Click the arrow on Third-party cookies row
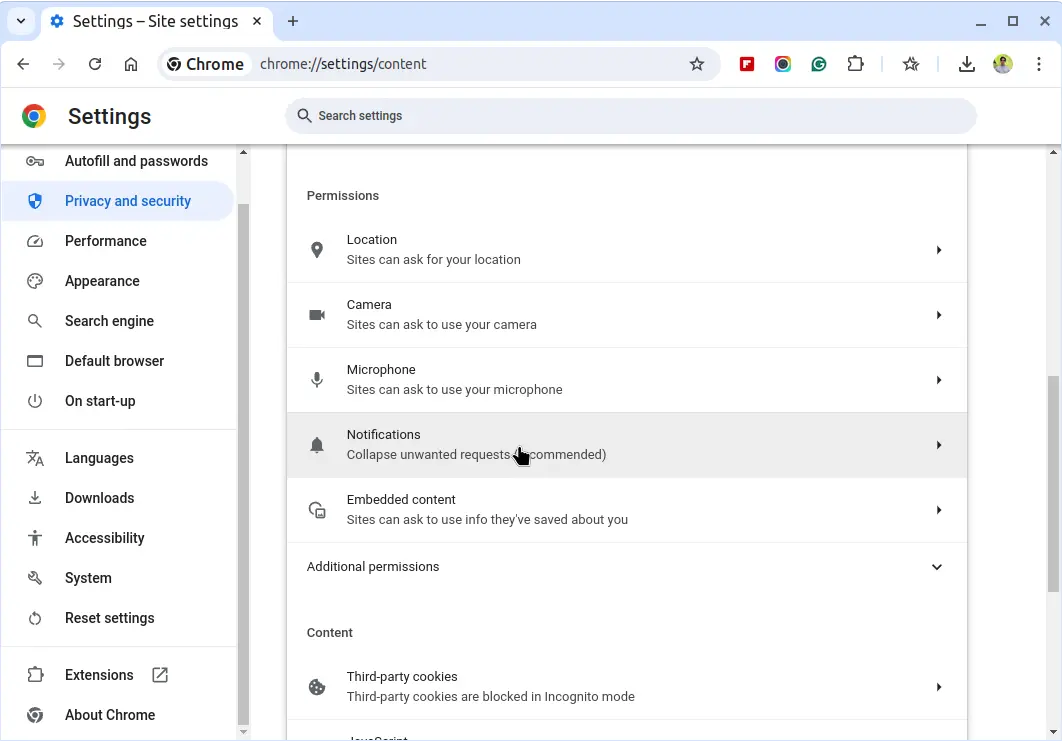1062x741 pixels. pyautogui.click(x=939, y=687)
